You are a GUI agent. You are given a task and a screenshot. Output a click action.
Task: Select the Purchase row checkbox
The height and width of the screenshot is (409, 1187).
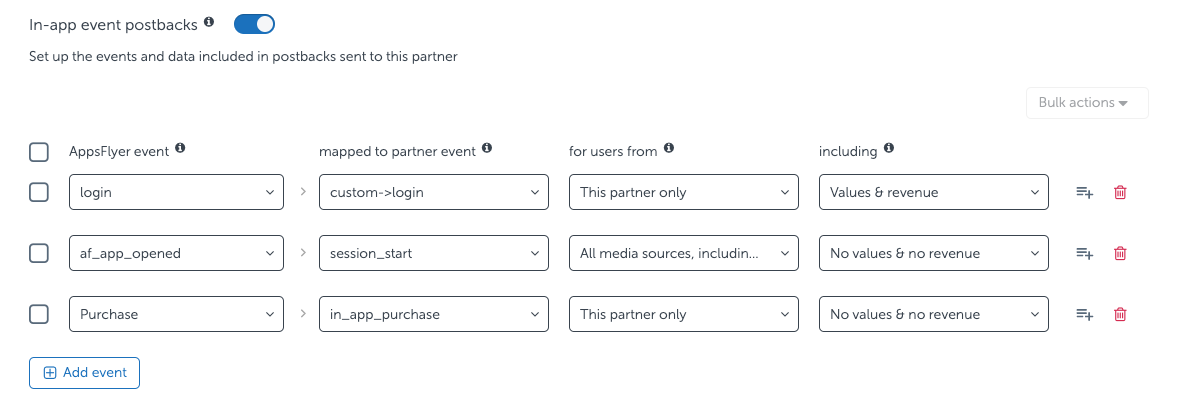39,314
